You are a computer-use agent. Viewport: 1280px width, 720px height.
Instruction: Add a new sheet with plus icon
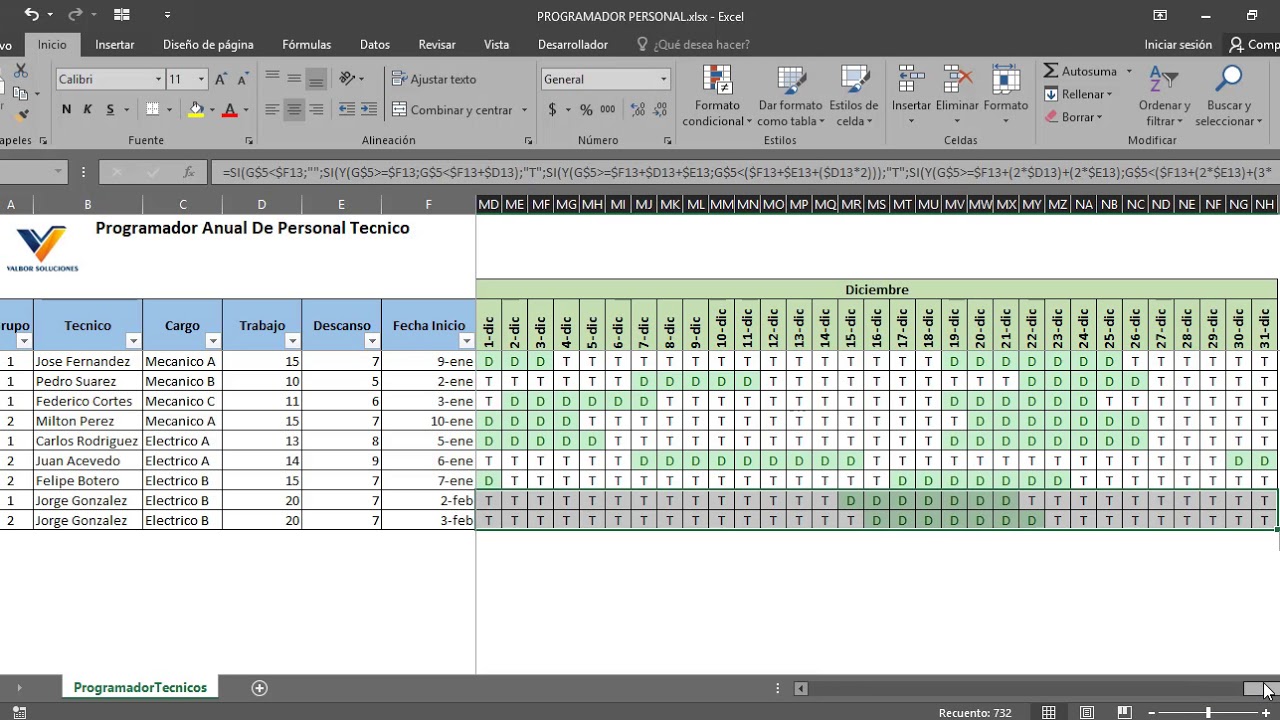point(260,687)
